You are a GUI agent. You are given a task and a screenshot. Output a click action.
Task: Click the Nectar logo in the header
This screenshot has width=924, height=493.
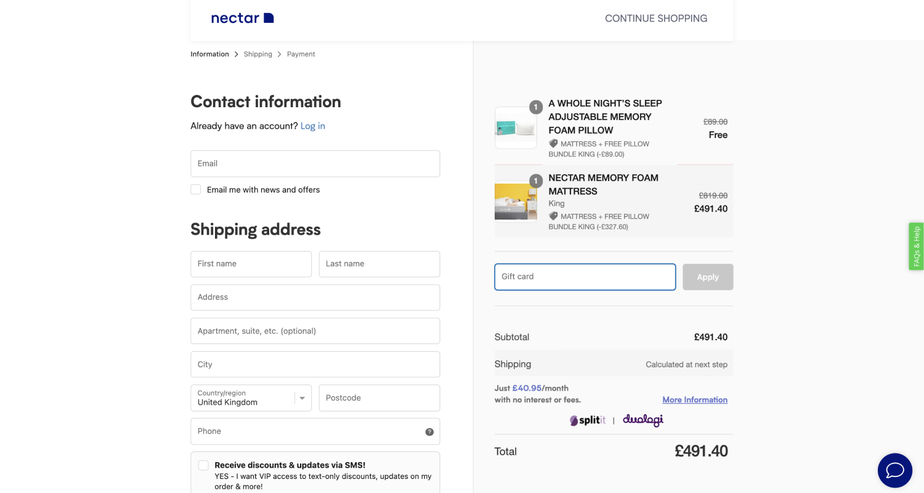click(242, 18)
